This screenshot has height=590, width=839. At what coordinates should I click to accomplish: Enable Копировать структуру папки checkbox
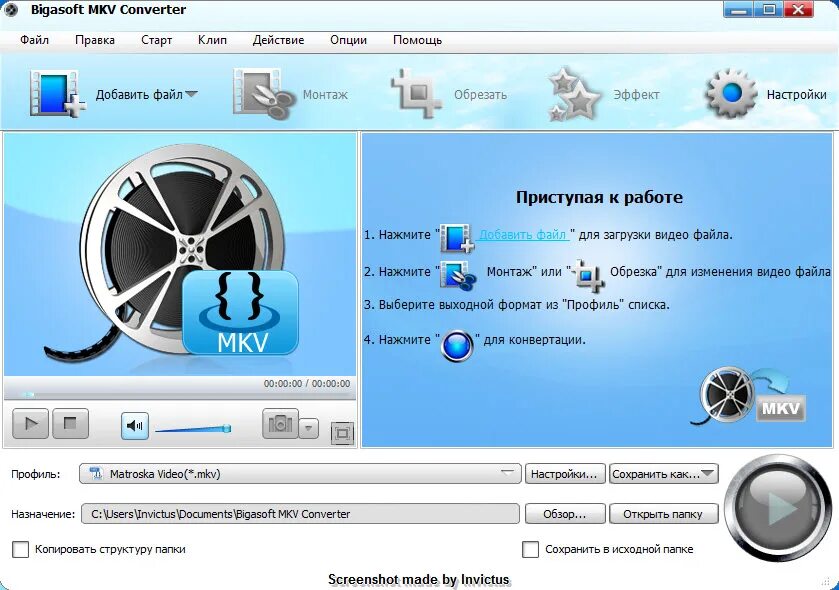coord(20,549)
